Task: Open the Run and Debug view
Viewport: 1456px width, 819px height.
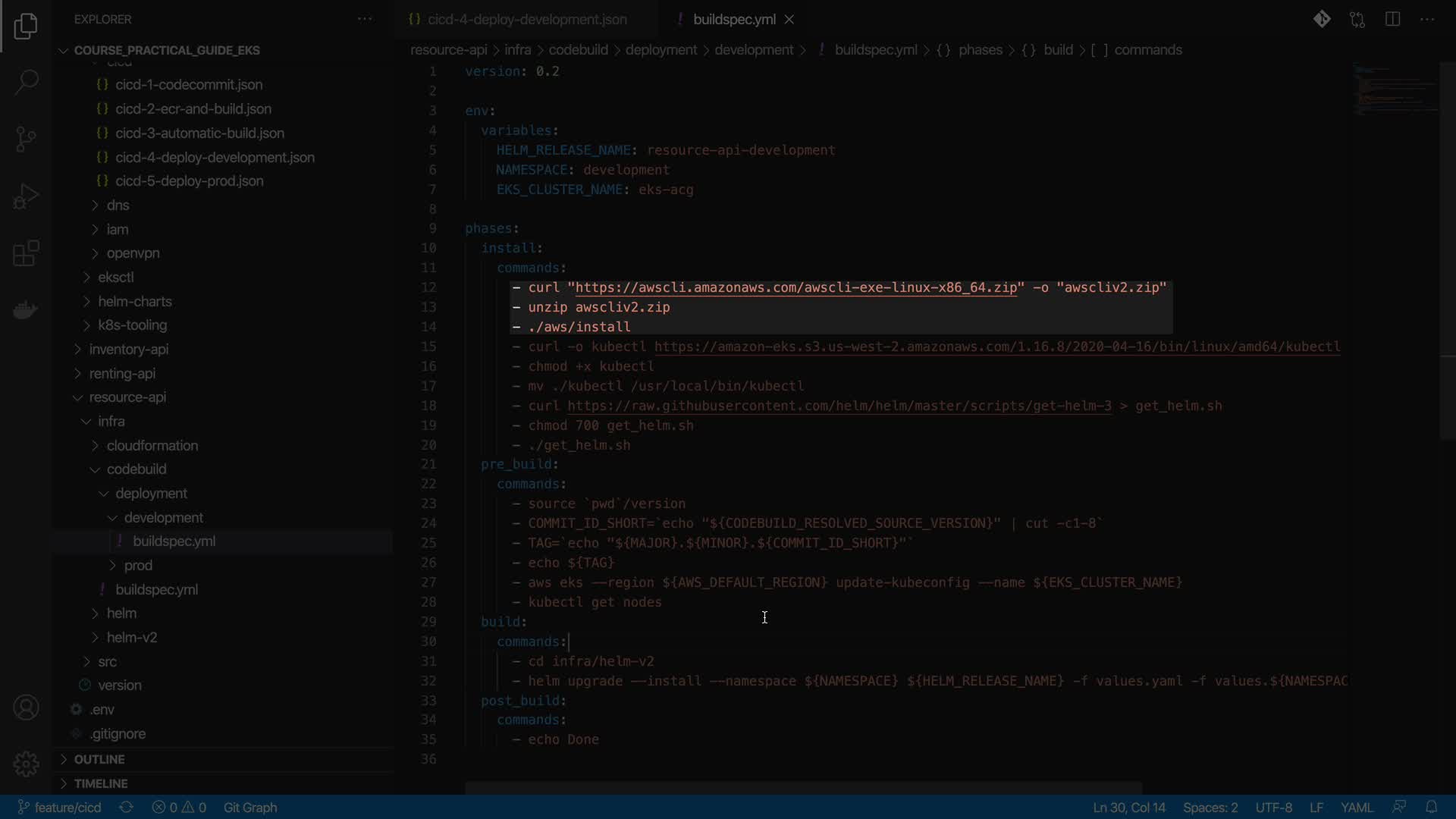Action: pos(26,196)
